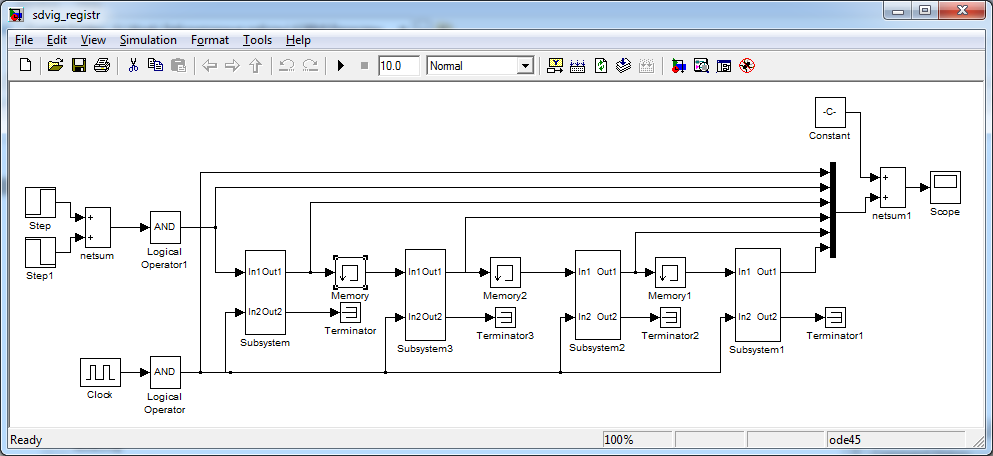
Task: Select the Subsystem1 block
Action: [x=757, y=294]
